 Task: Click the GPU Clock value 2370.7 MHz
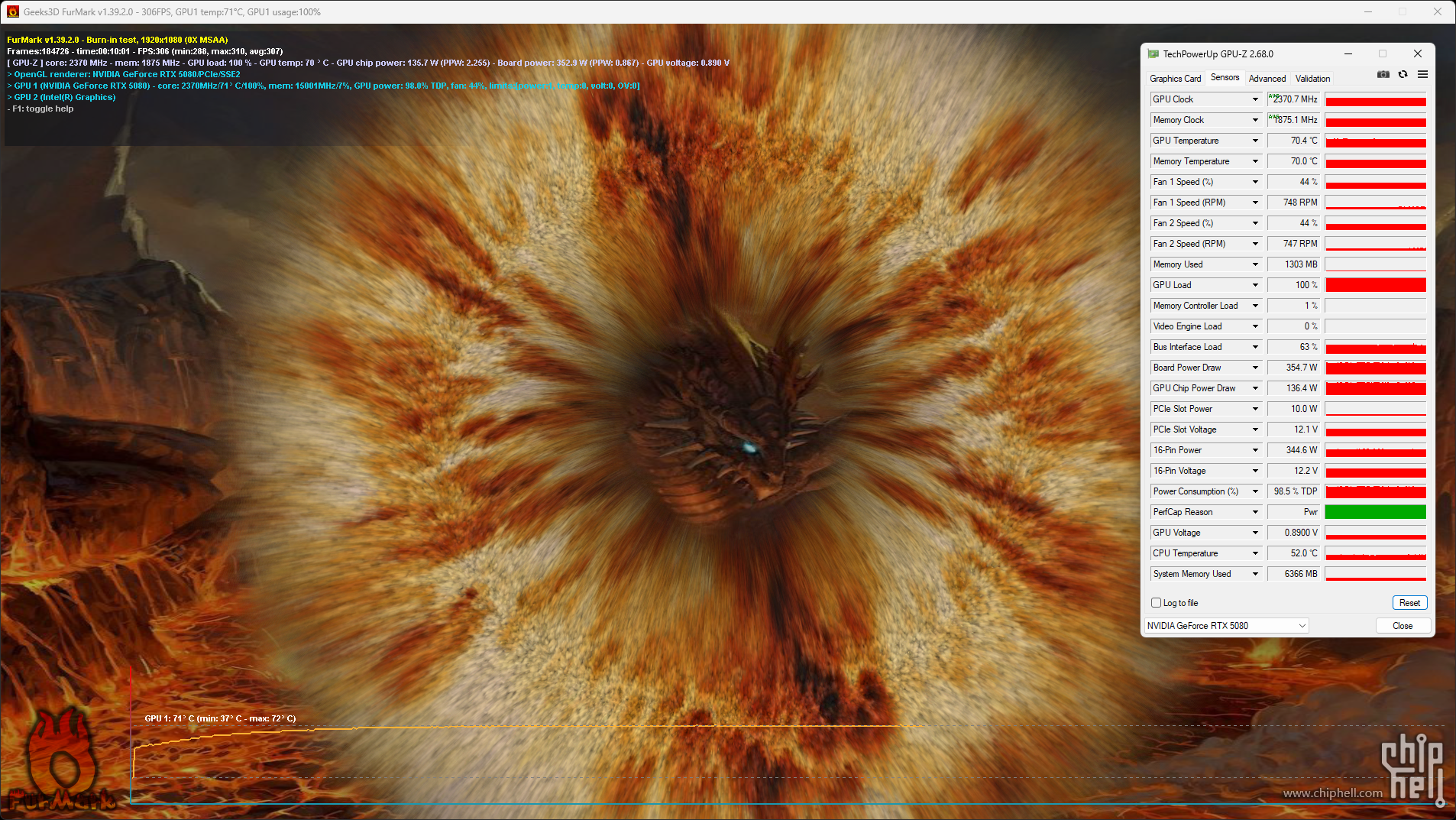point(1294,99)
